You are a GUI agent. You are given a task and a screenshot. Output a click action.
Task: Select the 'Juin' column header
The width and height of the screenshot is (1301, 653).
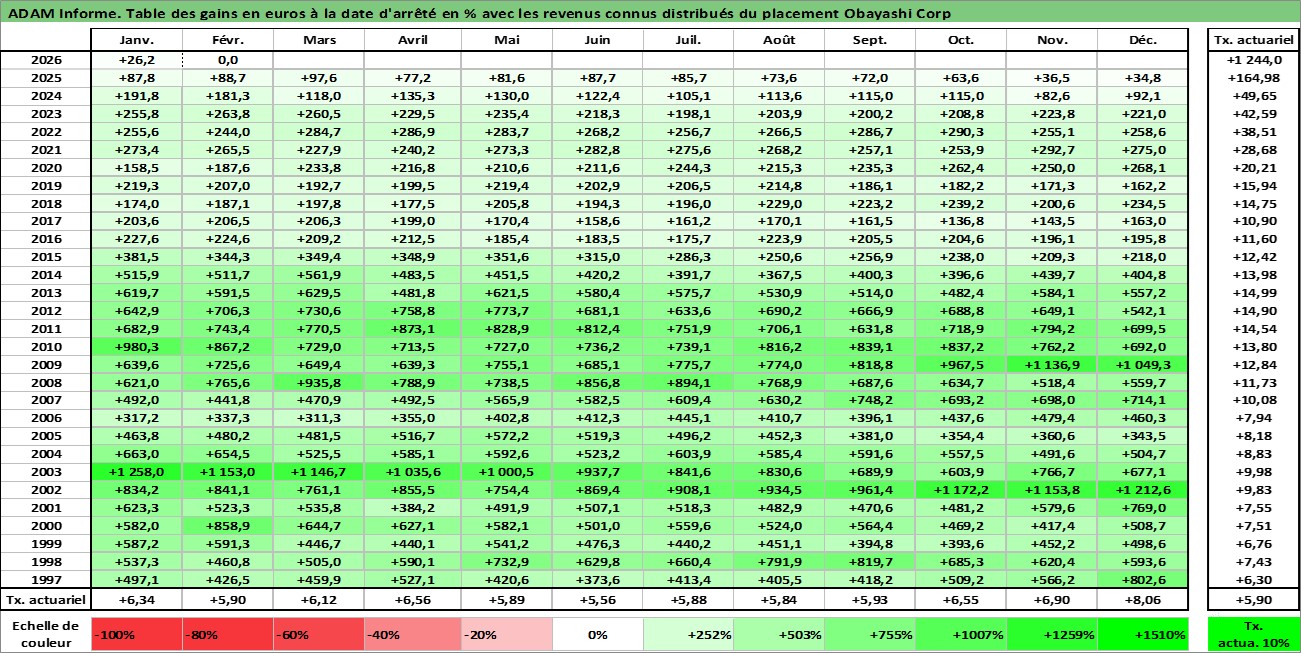pyautogui.click(x=597, y=40)
